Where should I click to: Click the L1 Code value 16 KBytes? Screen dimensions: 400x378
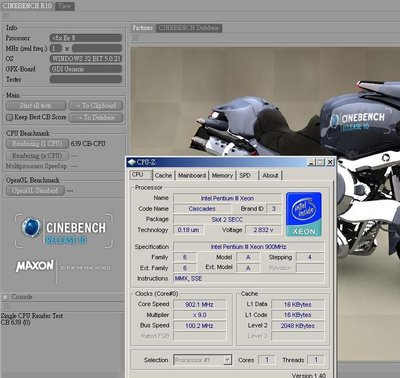pos(297,315)
